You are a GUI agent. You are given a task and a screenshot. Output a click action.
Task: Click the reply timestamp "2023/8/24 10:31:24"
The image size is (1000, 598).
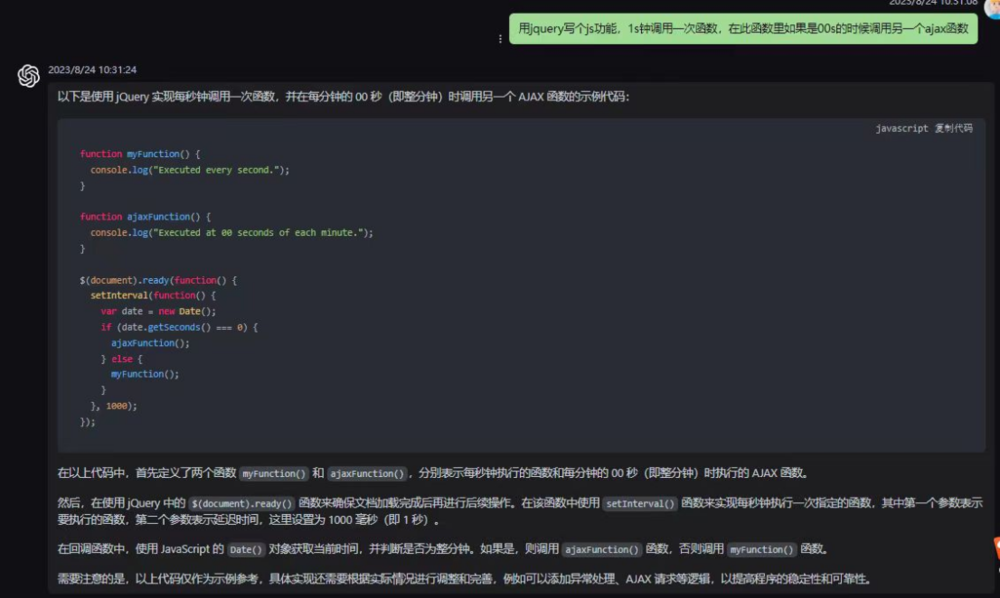[x=92, y=69]
